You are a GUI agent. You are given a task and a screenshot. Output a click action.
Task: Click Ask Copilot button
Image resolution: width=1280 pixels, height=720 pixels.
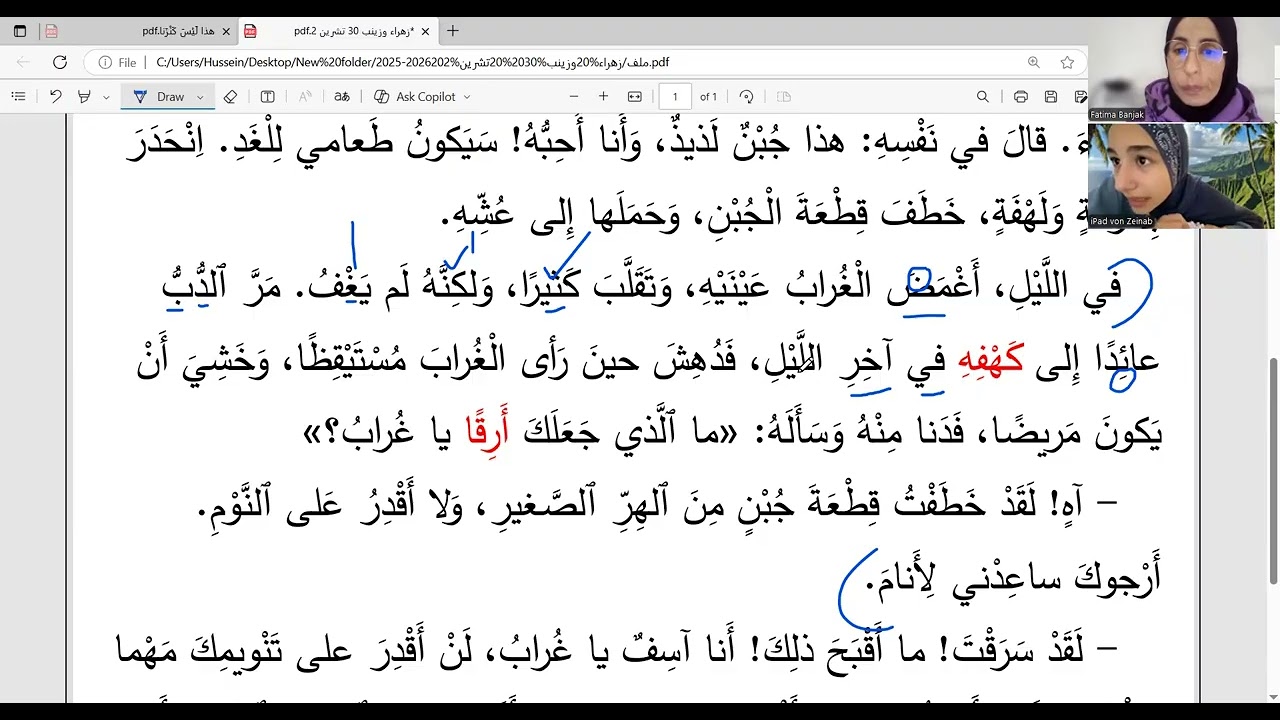pos(415,97)
